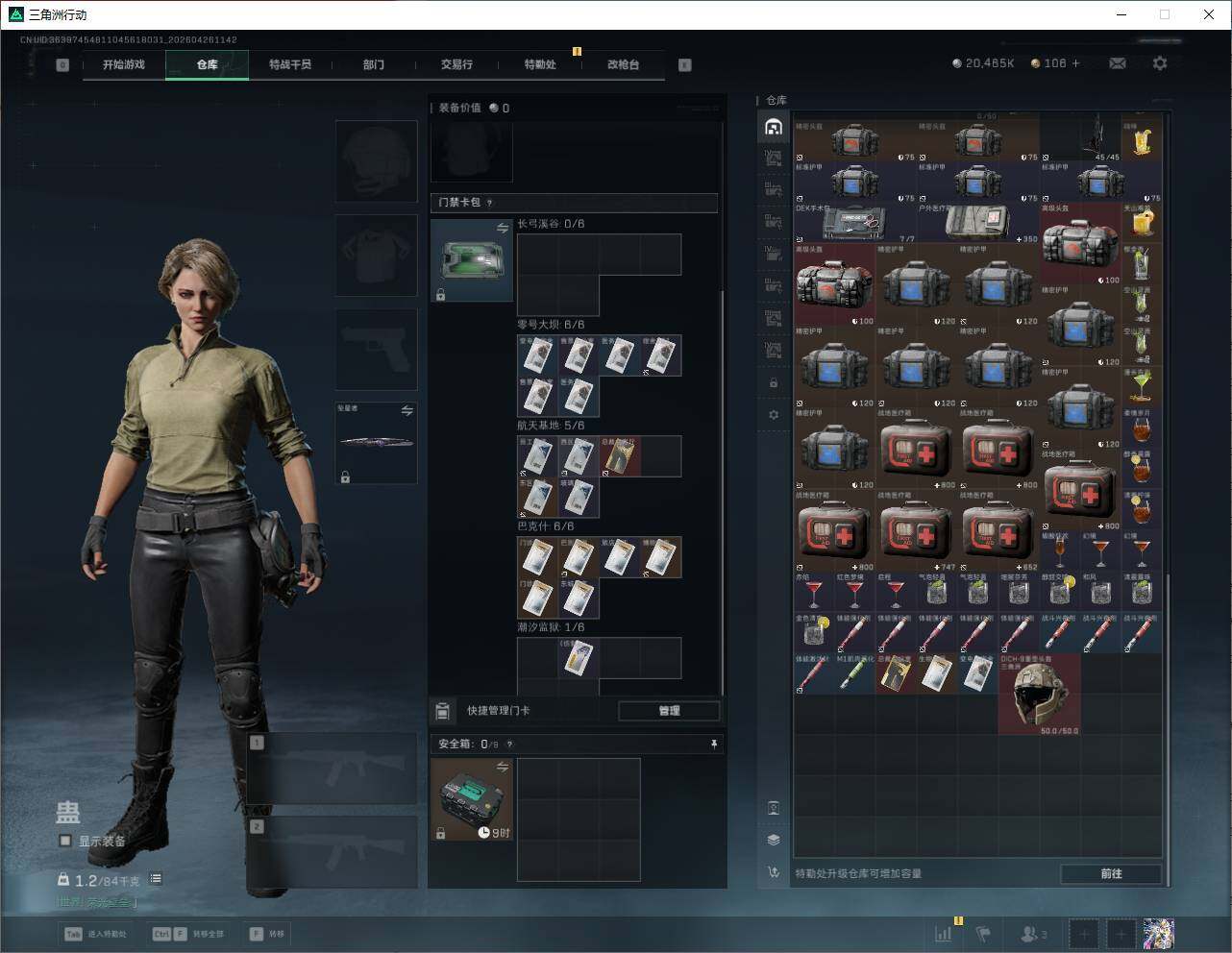Go to the 交易行 tab
Image resolution: width=1232 pixels, height=953 pixels.
456,64
